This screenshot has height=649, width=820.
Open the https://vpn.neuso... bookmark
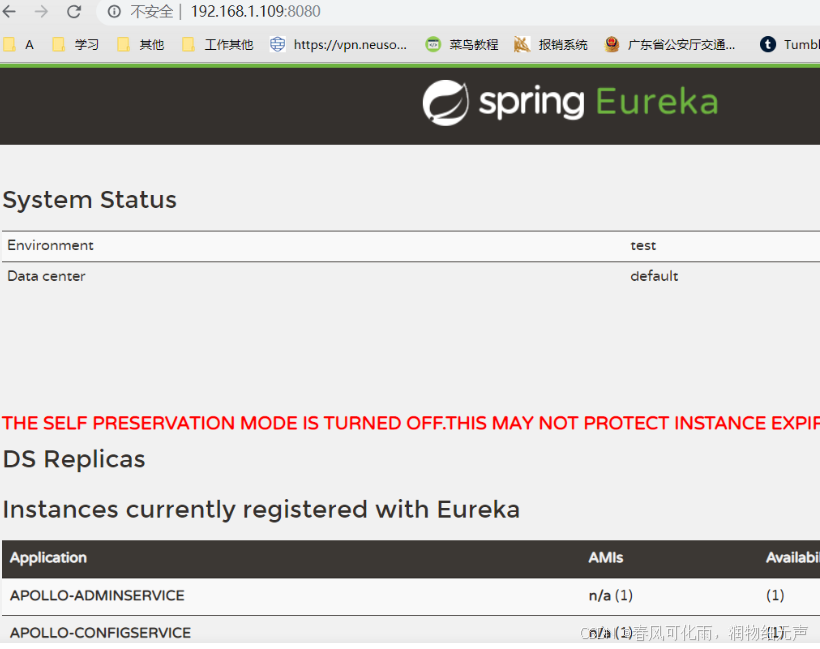pyautogui.click(x=338, y=44)
